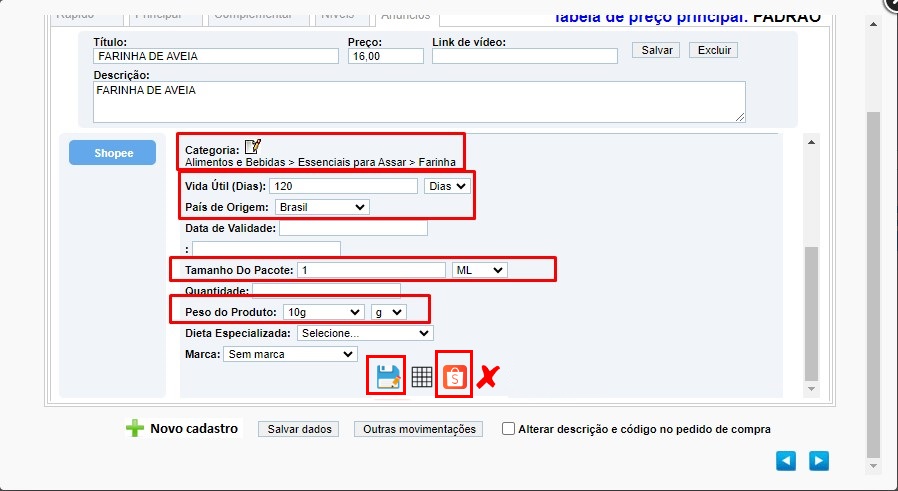
Task: Open the ML unit dropdown
Action: [479, 270]
